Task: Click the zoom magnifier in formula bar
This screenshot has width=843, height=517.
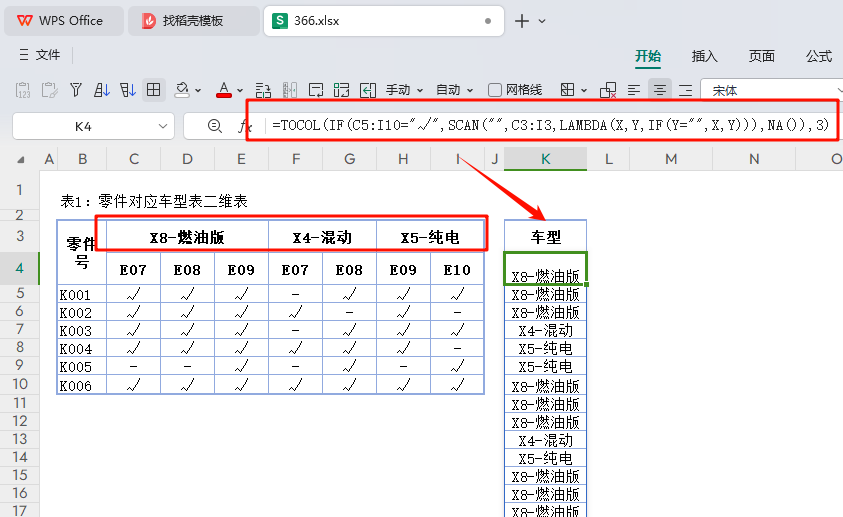Action: pos(215,126)
